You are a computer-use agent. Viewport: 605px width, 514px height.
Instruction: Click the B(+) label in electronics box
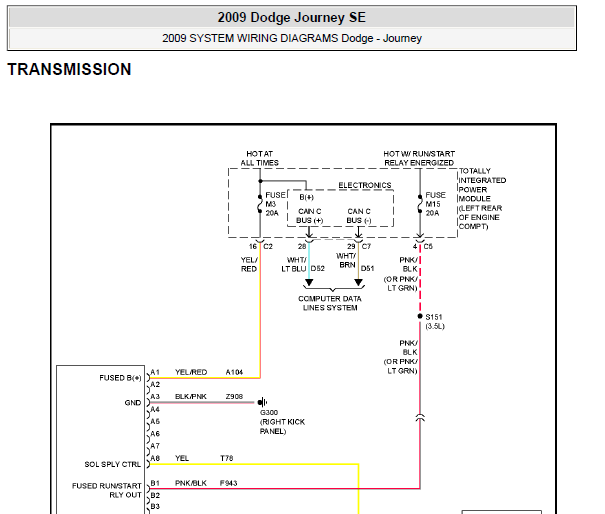coord(306,197)
